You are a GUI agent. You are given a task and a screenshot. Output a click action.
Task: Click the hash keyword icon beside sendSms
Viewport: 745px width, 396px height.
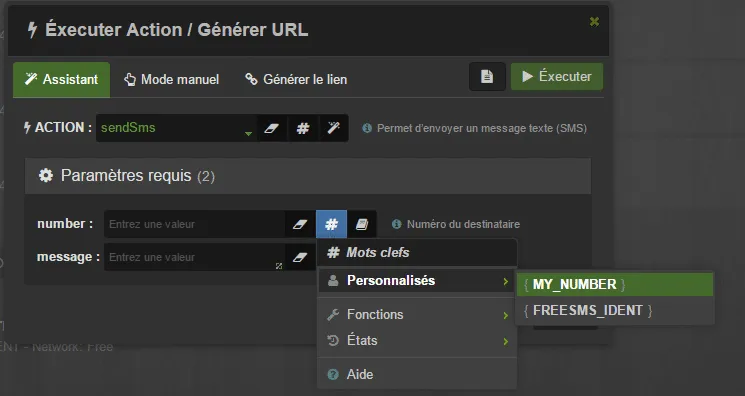(x=303, y=128)
